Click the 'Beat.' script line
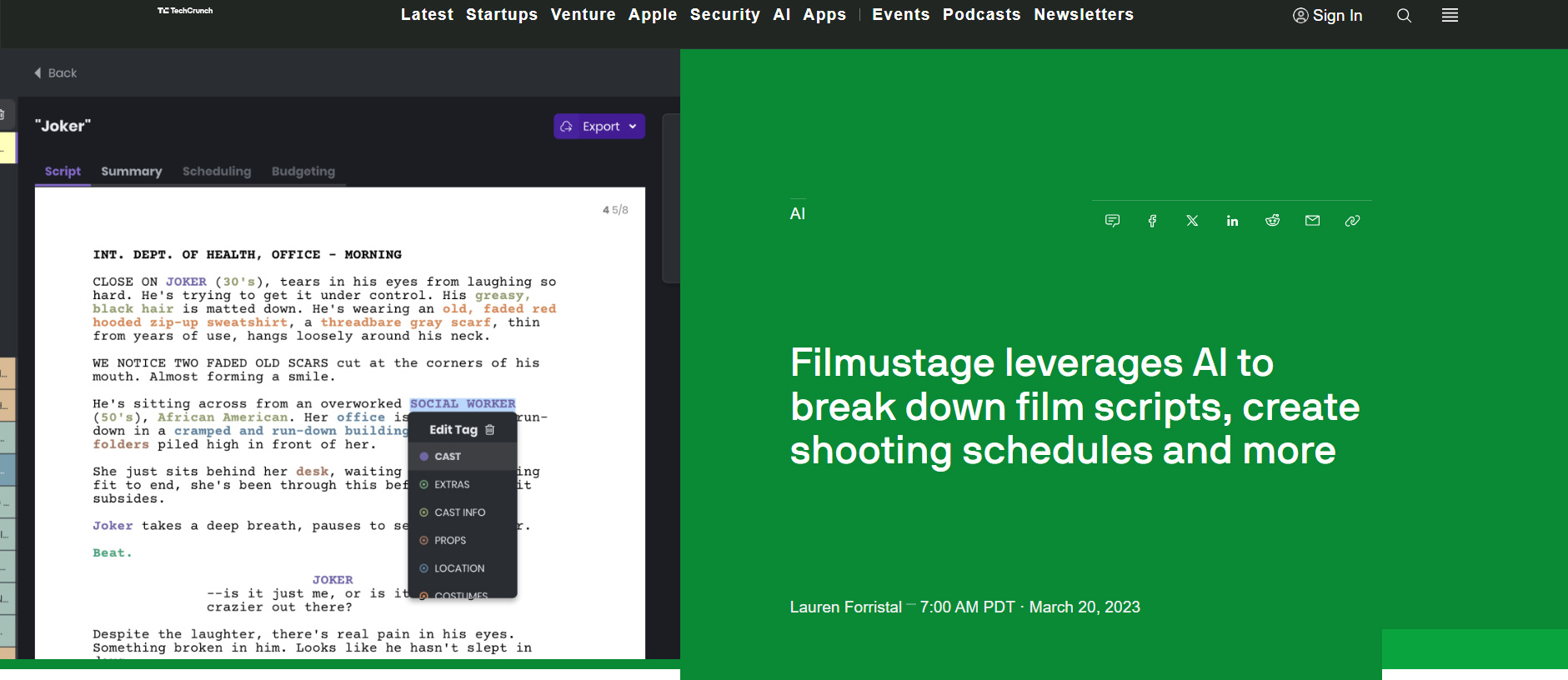This screenshot has width=1568, height=680. (112, 553)
